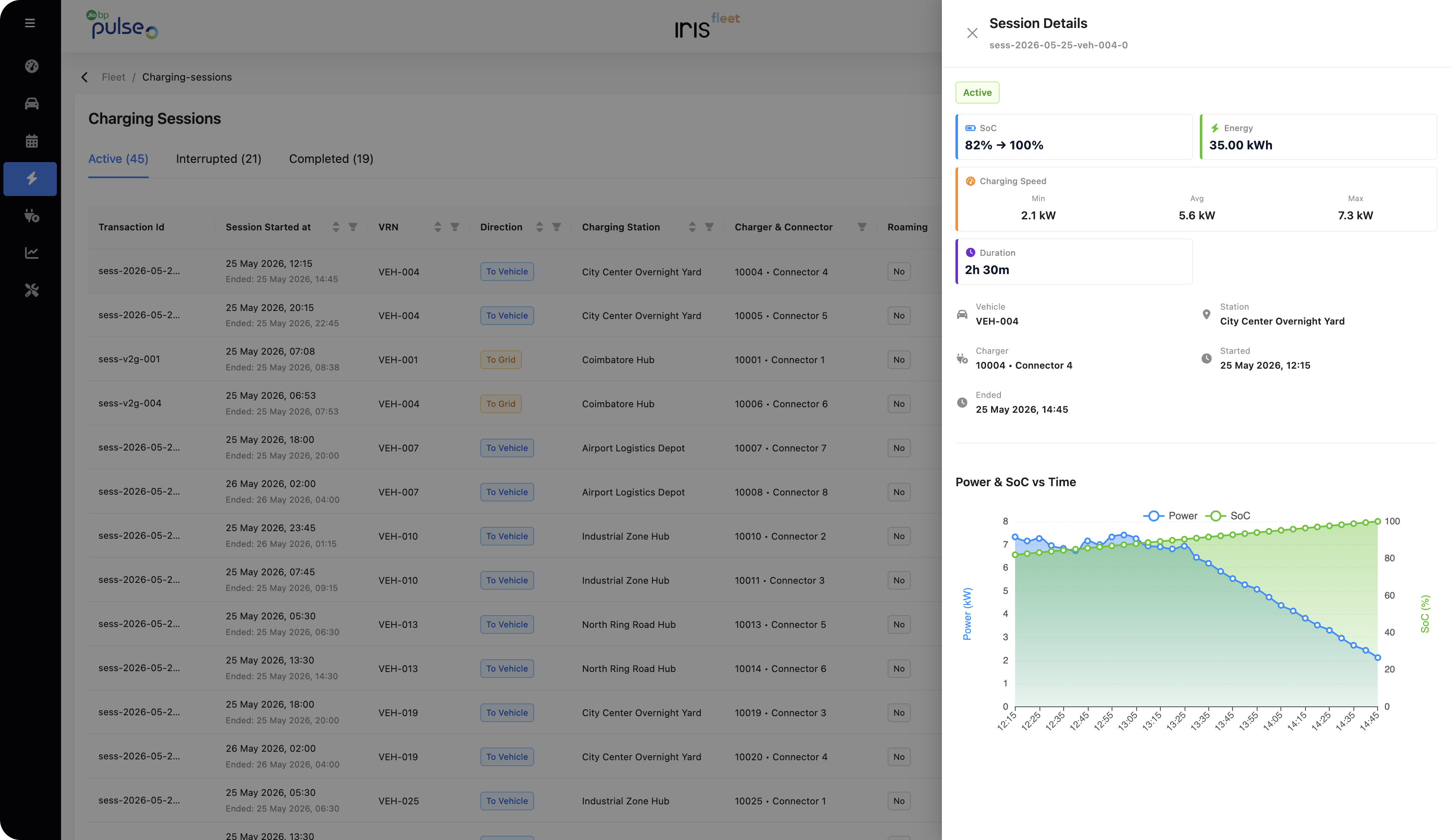Click the Avg 5.6 kW charging speed value
1451x840 pixels.
click(x=1196, y=216)
